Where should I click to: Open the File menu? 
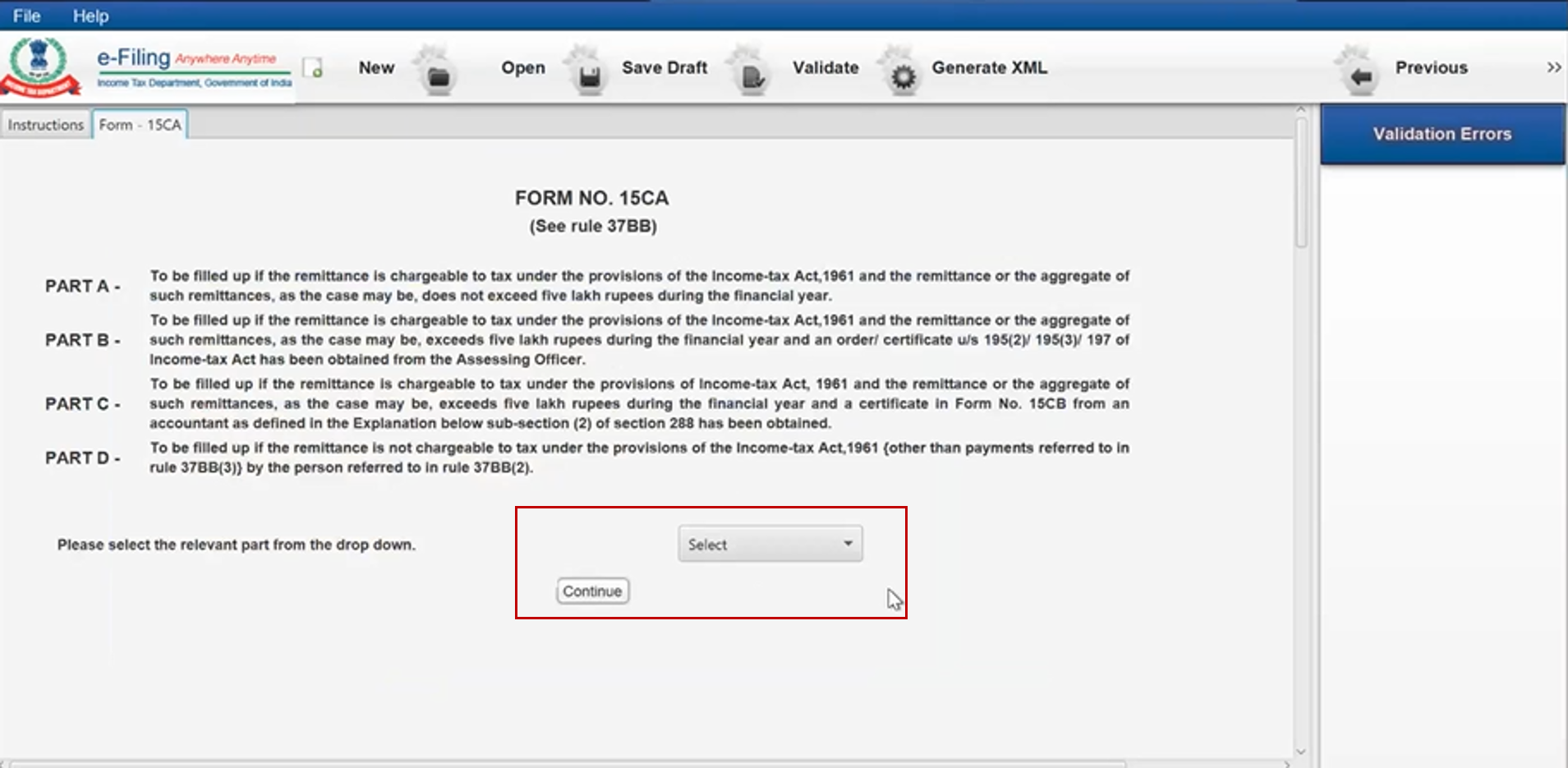[26, 16]
